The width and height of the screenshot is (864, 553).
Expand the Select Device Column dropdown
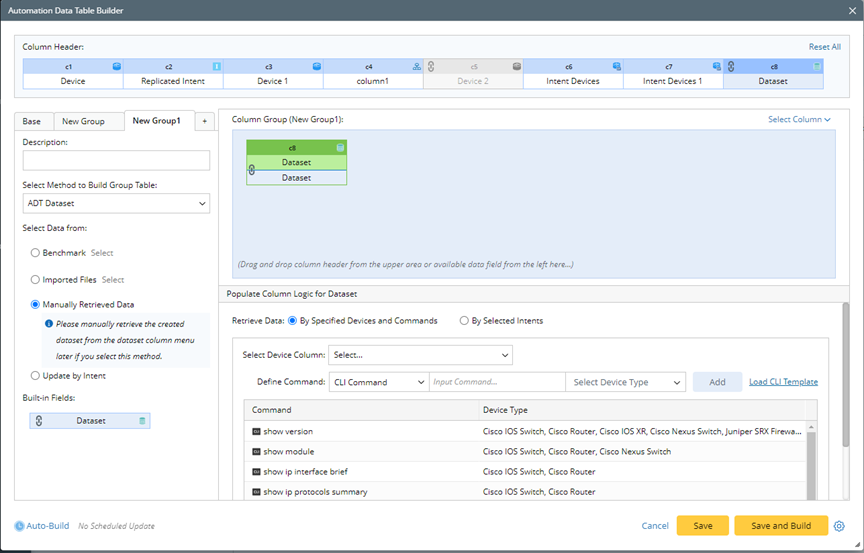pos(420,355)
